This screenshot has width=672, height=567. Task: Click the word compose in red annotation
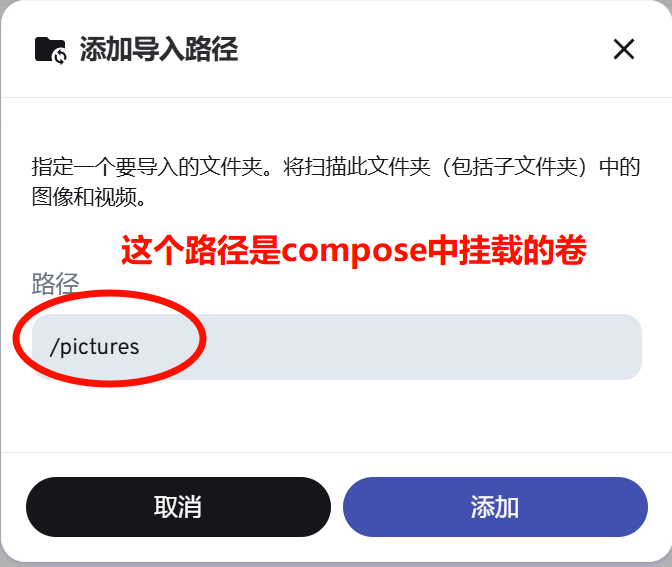354,251
